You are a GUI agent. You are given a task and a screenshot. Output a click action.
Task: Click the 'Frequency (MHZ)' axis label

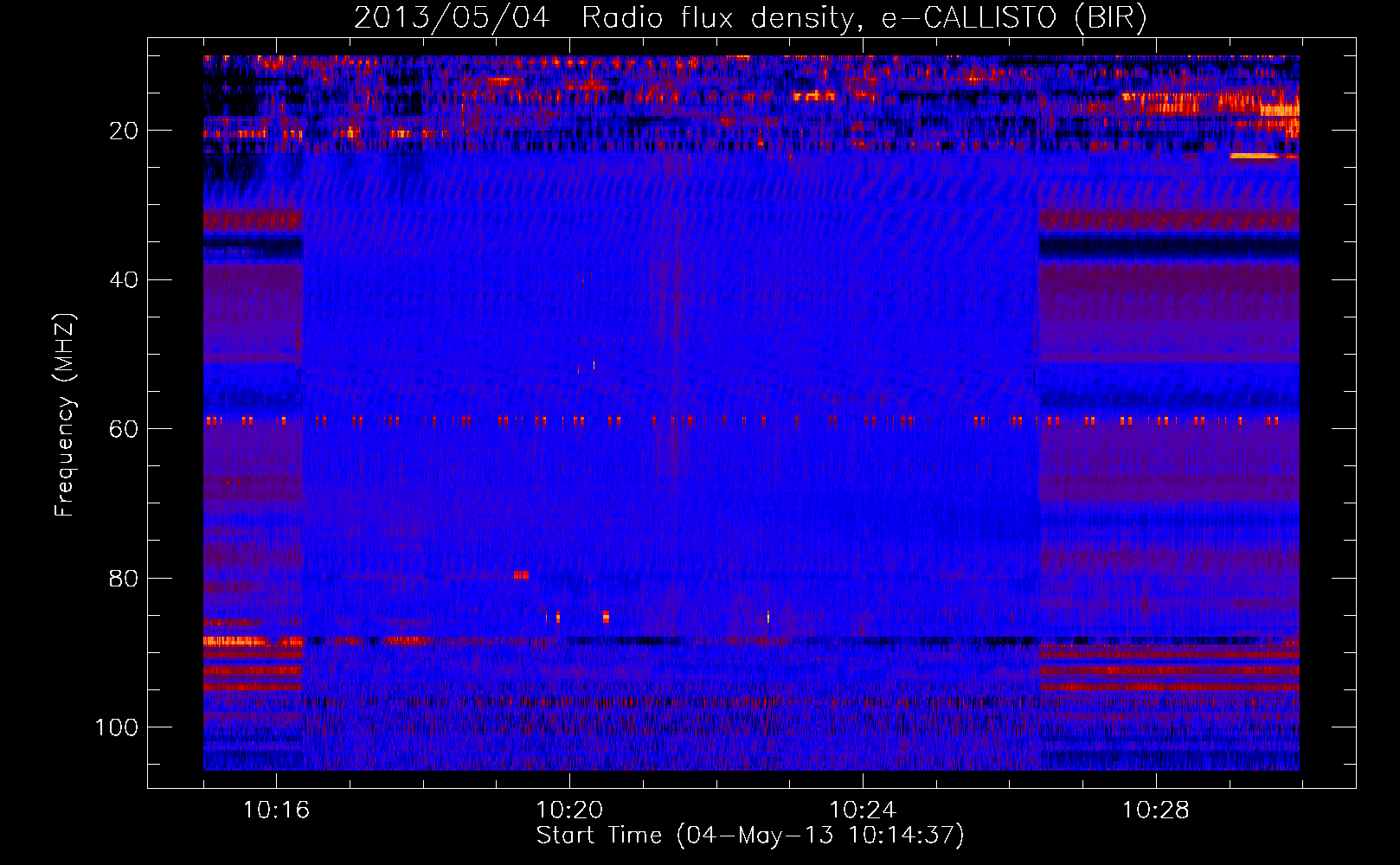point(65,415)
